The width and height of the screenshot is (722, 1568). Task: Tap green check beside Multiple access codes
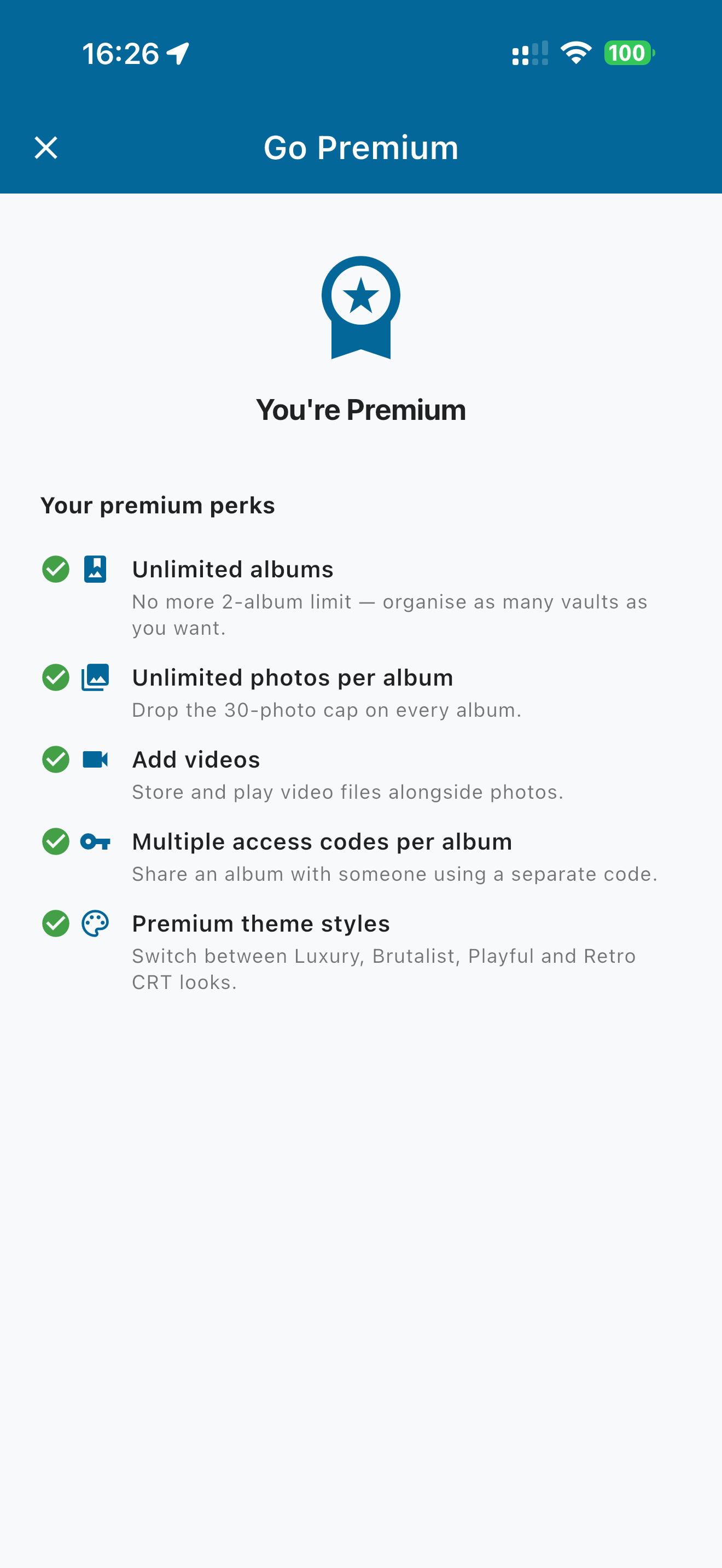pyautogui.click(x=55, y=842)
